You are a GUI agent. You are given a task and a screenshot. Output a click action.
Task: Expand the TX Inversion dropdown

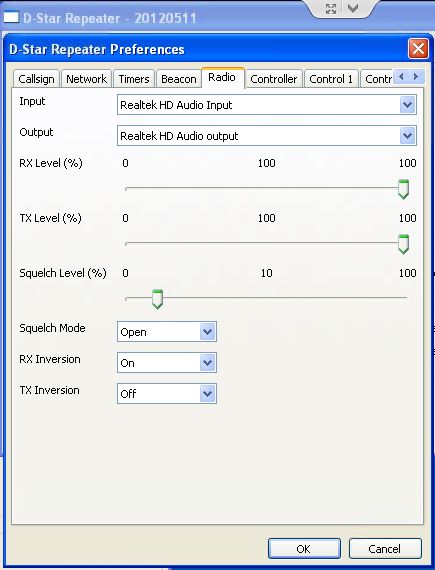(208, 394)
